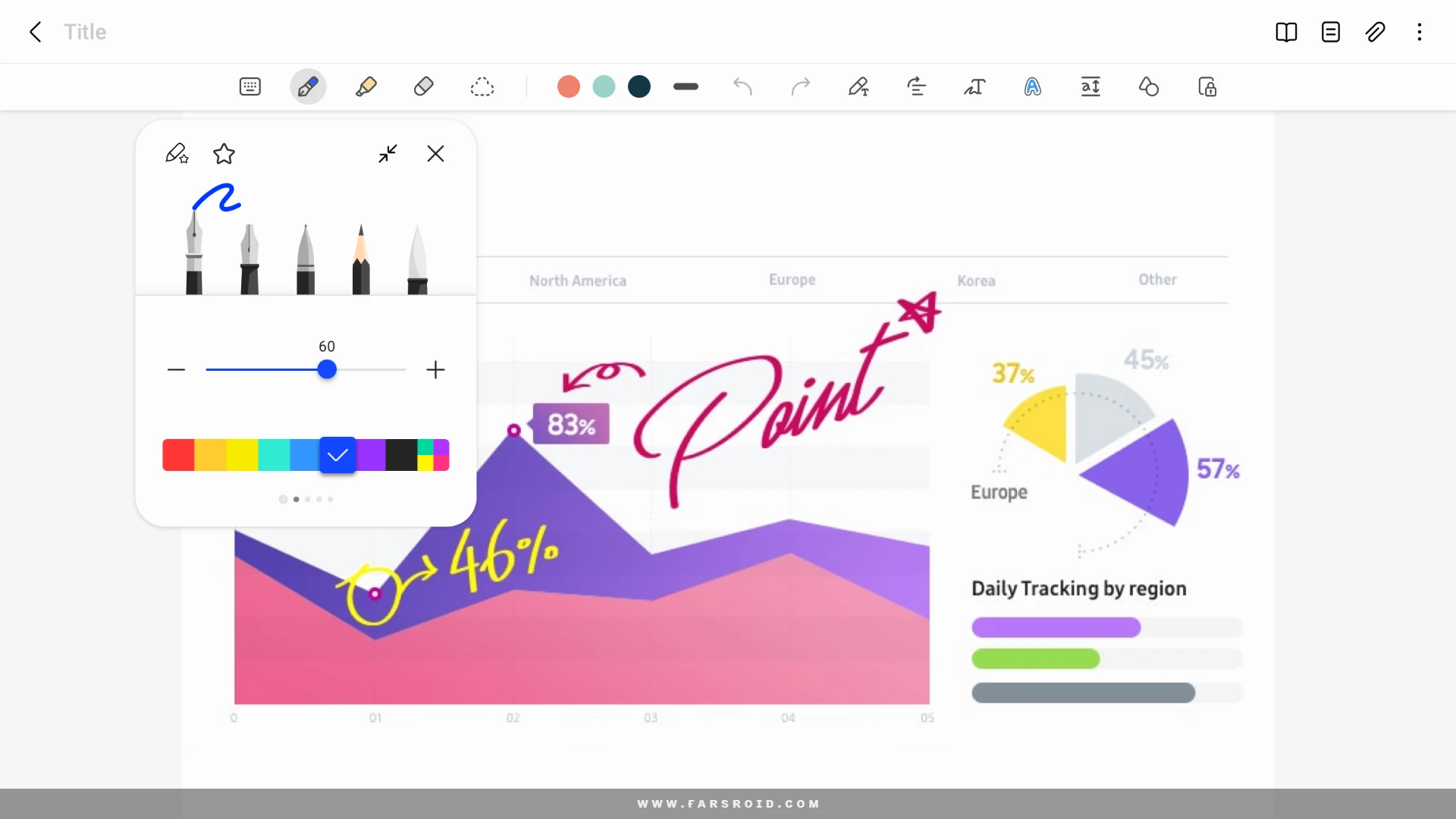The width and height of the screenshot is (1456, 819).
Task: Select the pencil type
Action: tap(361, 259)
